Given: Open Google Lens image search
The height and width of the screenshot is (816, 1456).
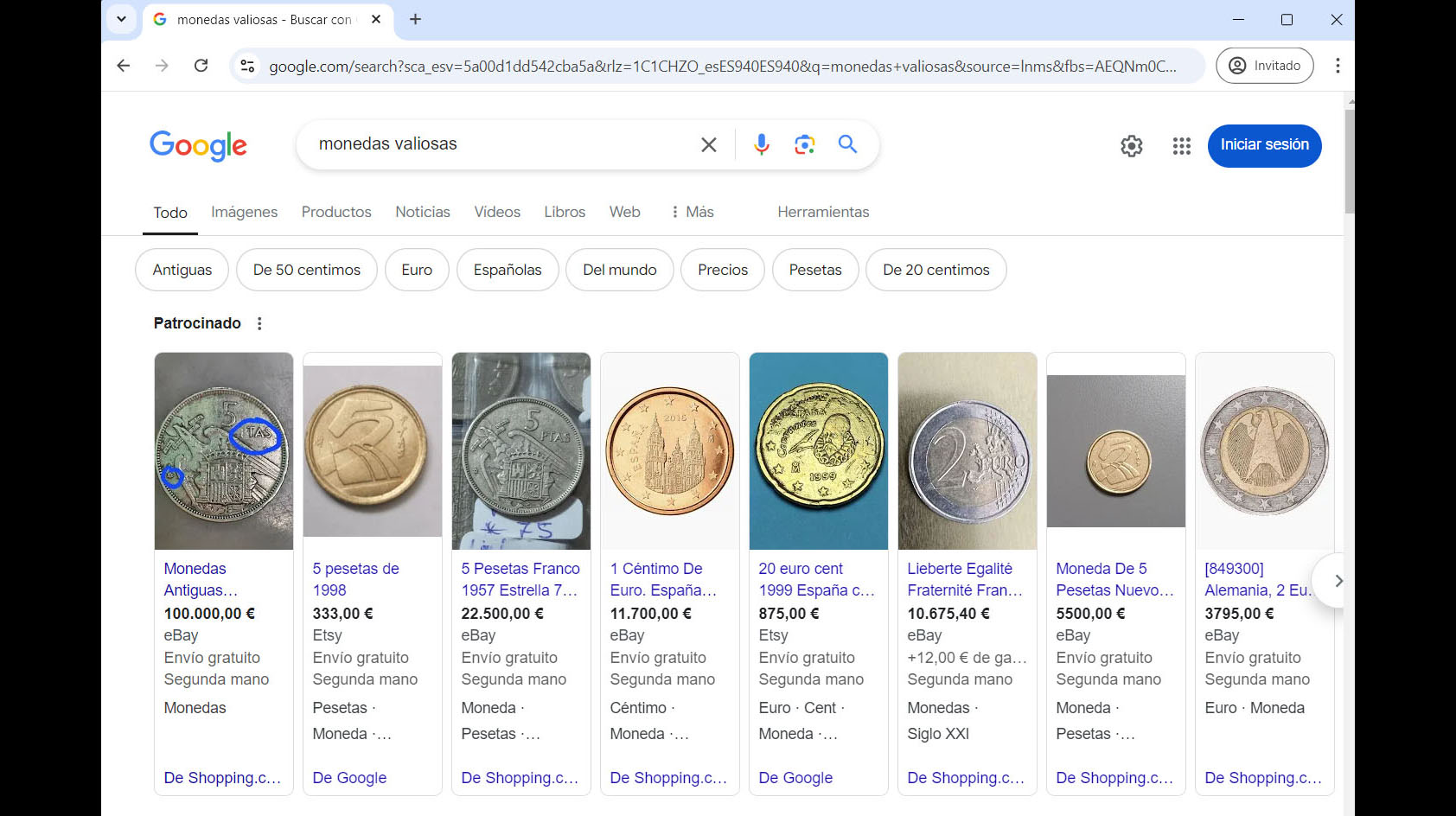Looking at the screenshot, I should [x=804, y=144].
